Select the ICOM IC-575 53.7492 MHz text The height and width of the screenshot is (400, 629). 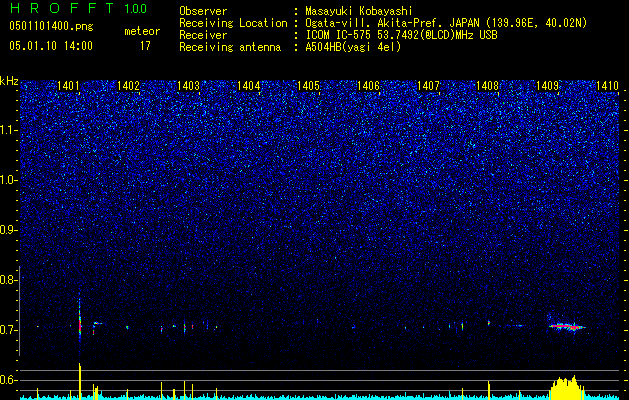[401, 35]
